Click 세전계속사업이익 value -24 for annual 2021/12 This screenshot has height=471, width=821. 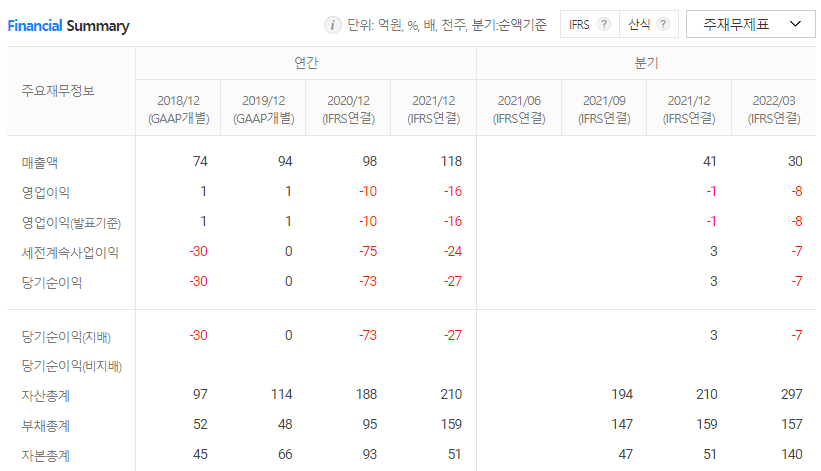[x=453, y=251]
